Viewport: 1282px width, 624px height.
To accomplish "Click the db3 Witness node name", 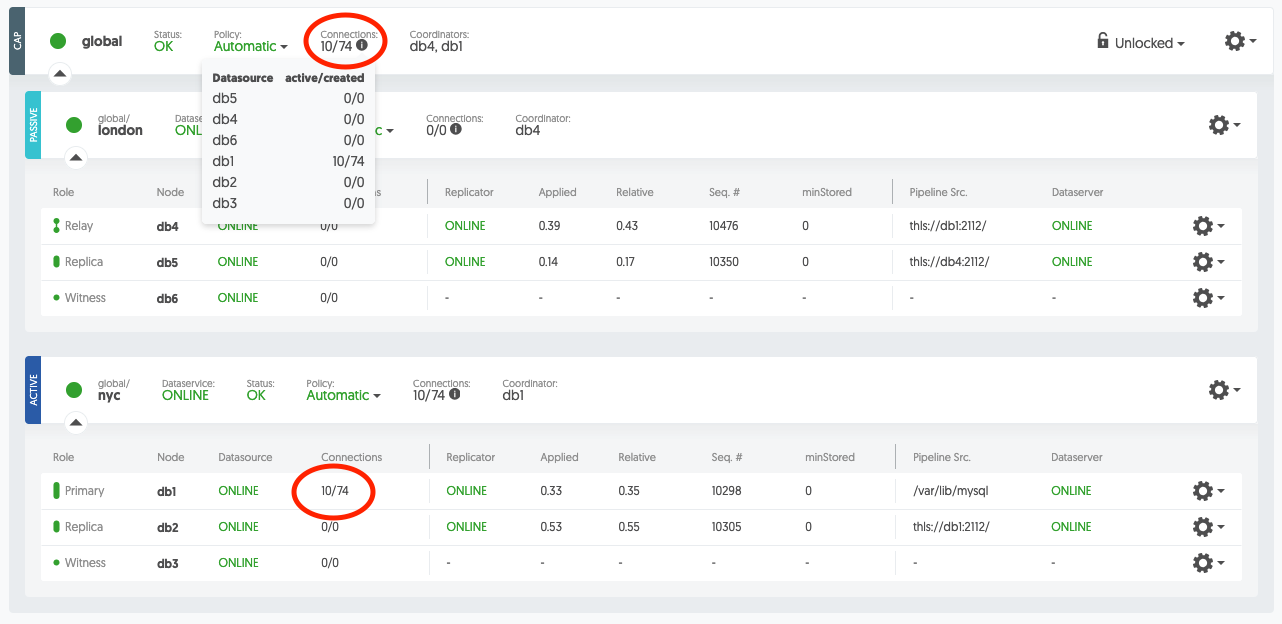I will (168, 563).
